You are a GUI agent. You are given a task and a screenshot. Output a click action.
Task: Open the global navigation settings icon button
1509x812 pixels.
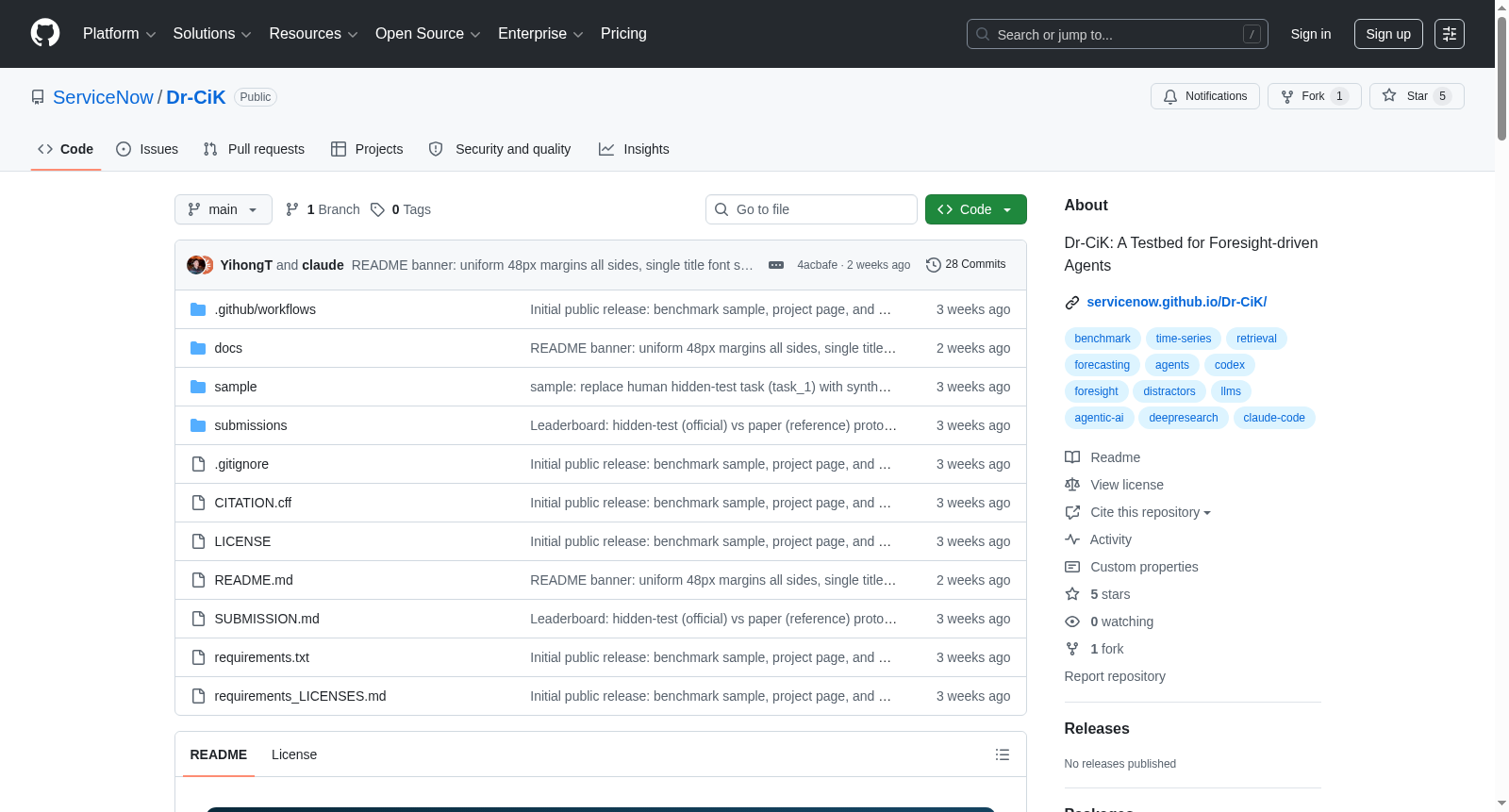tap(1450, 34)
